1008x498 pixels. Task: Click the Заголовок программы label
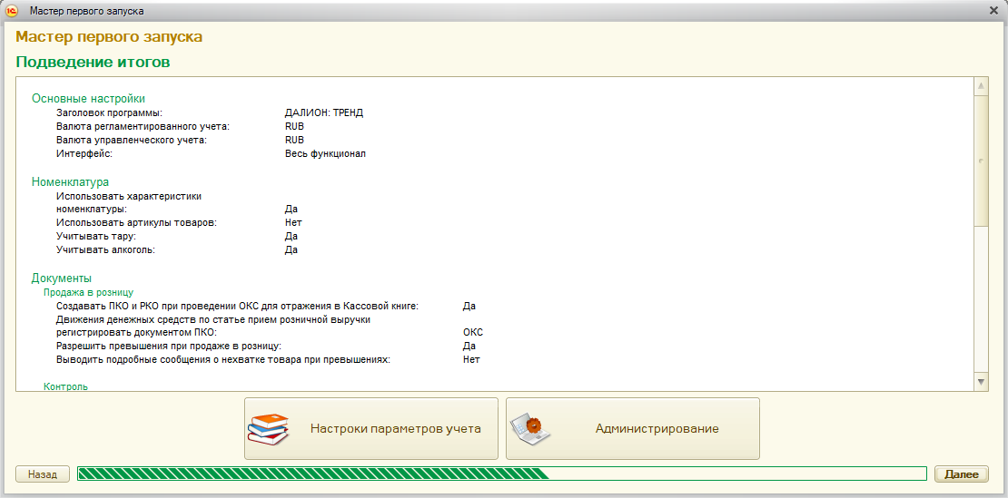(x=109, y=112)
